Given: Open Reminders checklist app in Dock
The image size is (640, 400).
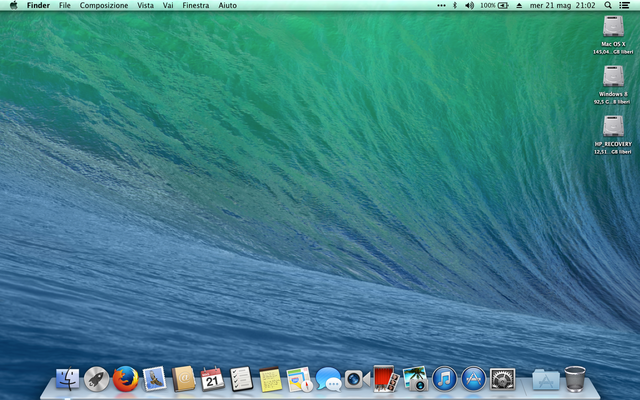Looking at the screenshot, I should point(241,379).
